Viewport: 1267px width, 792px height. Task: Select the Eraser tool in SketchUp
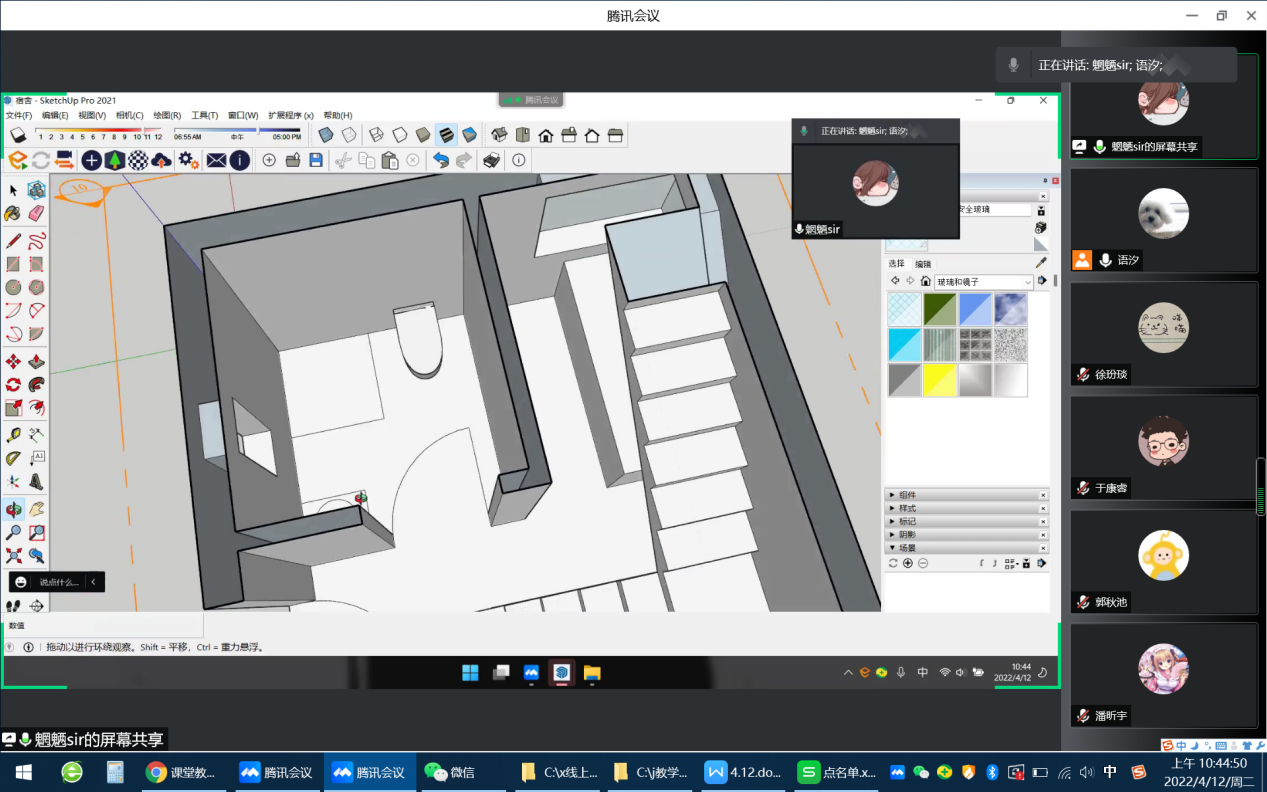click(37, 213)
